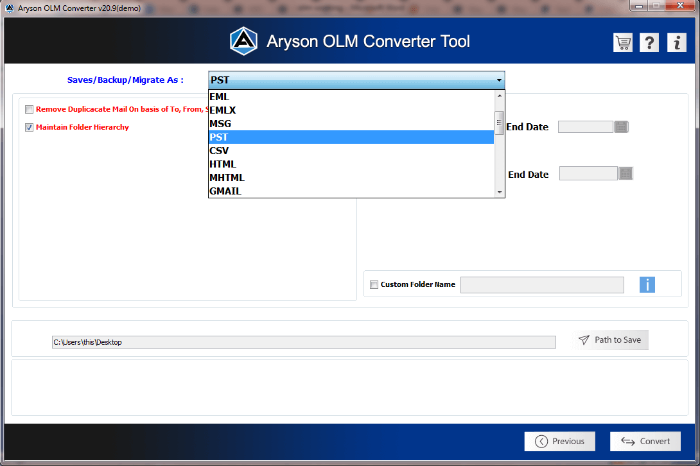Open calendar picker next to second End Date
This screenshot has height=466, width=700.
tap(625, 173)
